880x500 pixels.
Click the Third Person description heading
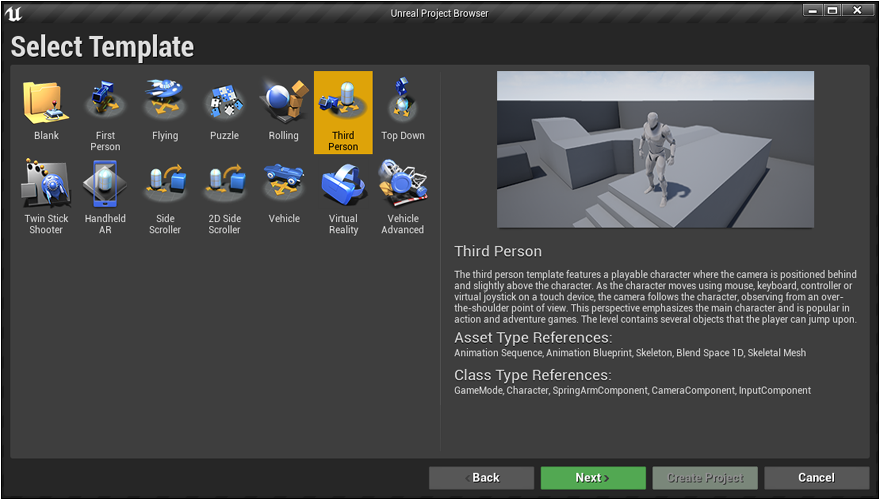coord(498,251)
